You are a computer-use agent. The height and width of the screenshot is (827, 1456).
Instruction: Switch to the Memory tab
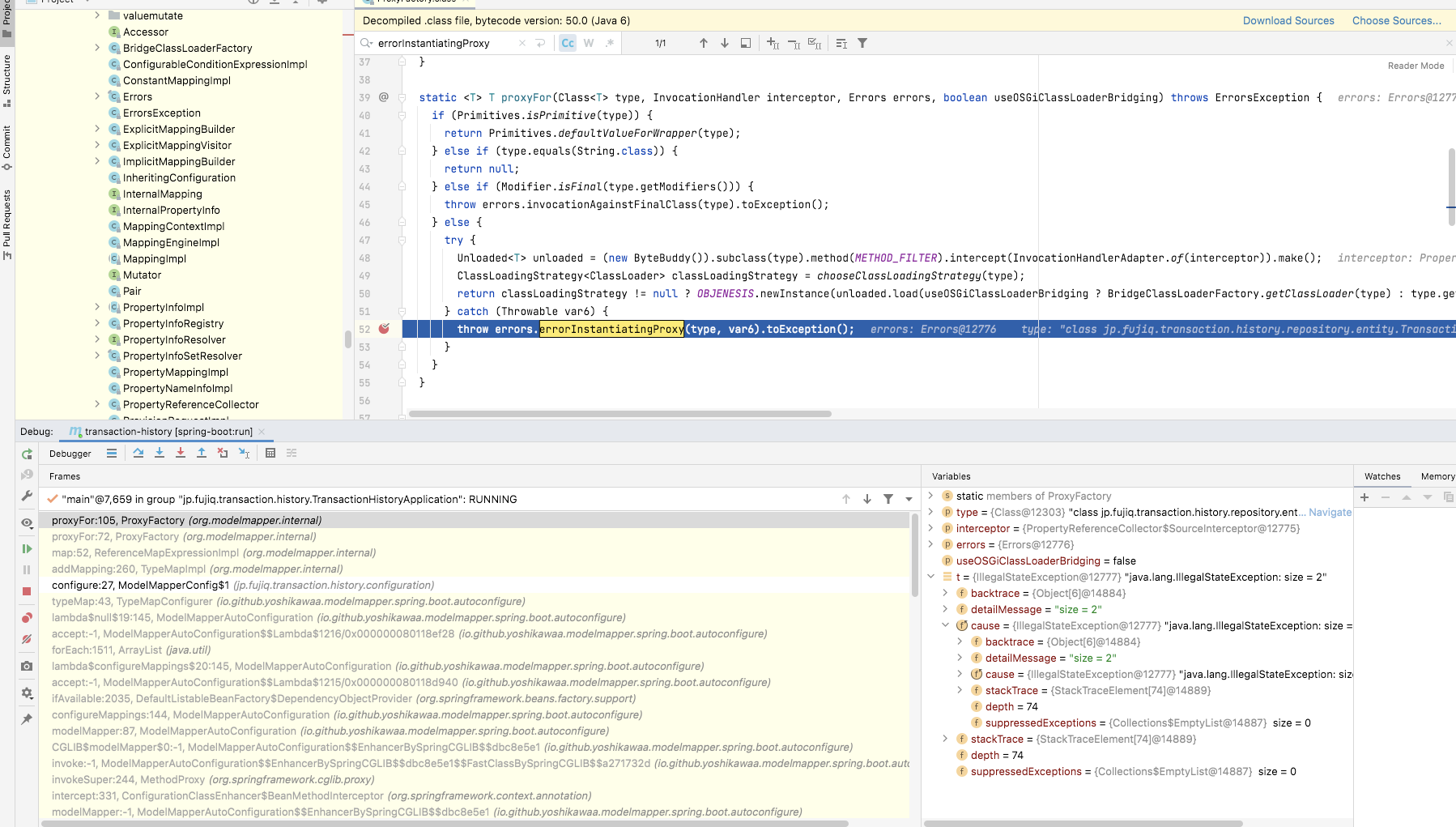[1437, 476]
